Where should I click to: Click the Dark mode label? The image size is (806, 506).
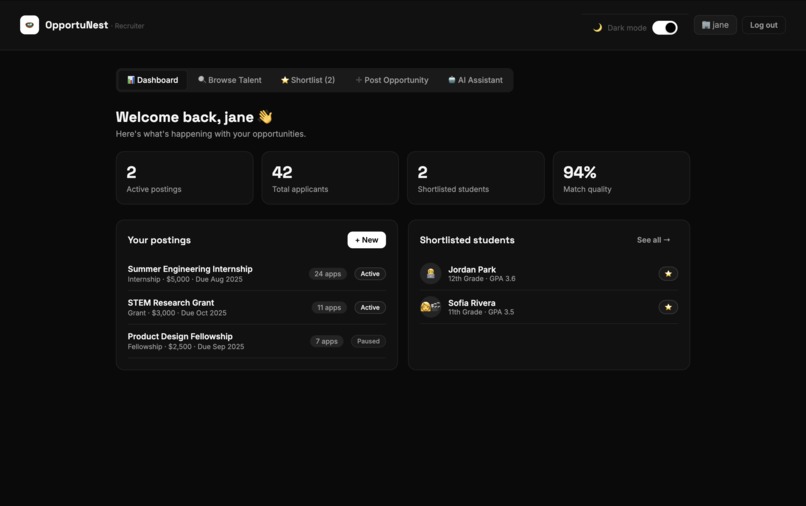[627, 28]
